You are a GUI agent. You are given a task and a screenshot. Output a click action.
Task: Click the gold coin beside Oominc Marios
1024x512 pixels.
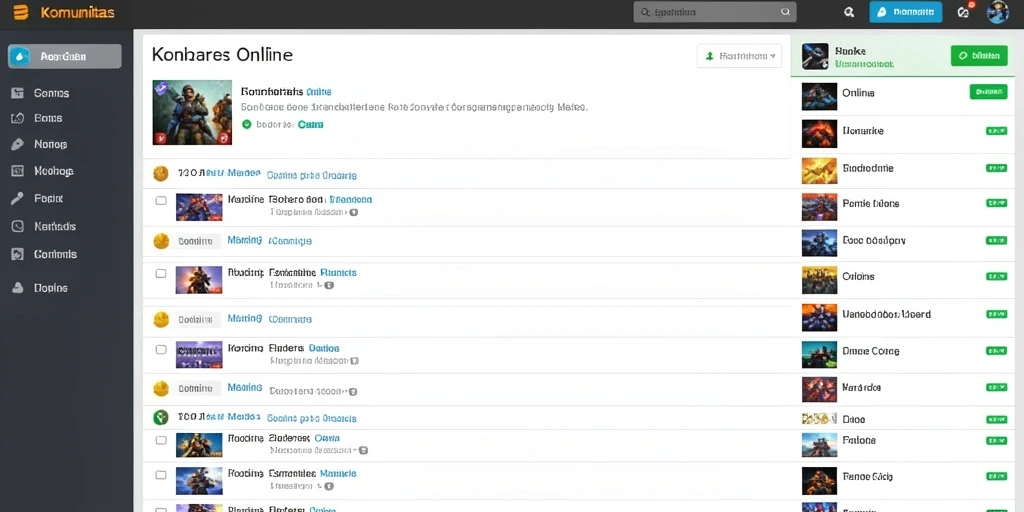161,389
